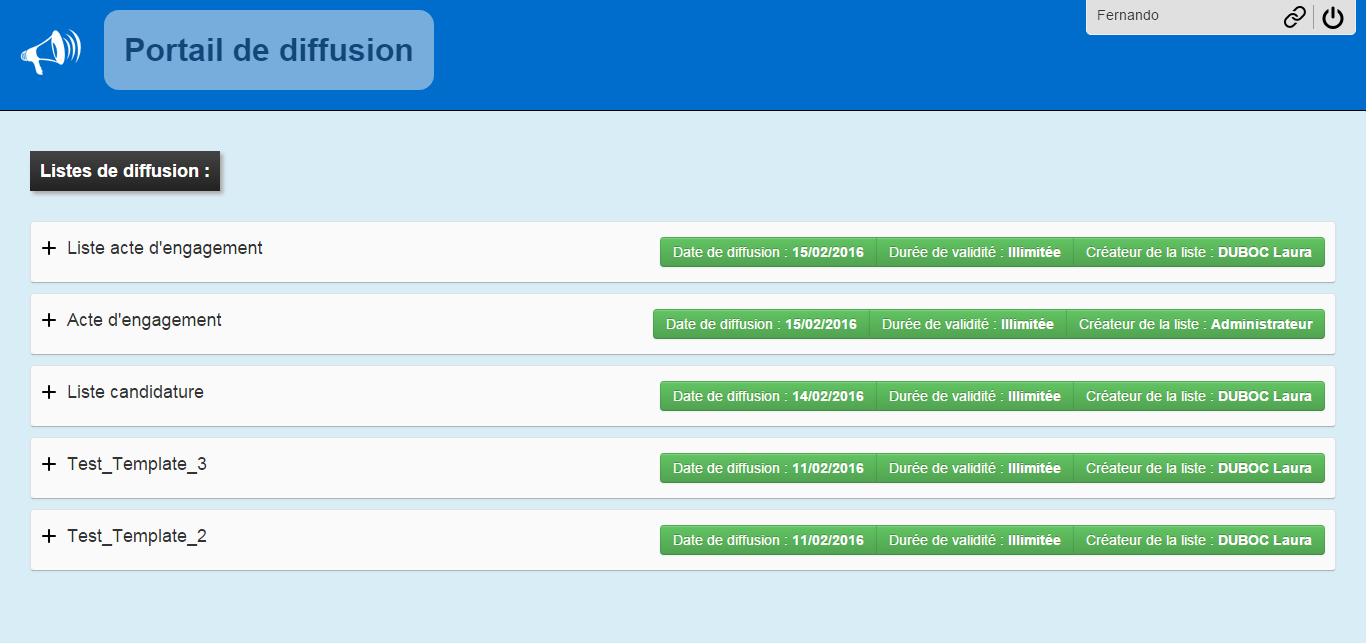Click the Test_Template_2 list name
Screen dimensions: 1366x643
(137, 536)
